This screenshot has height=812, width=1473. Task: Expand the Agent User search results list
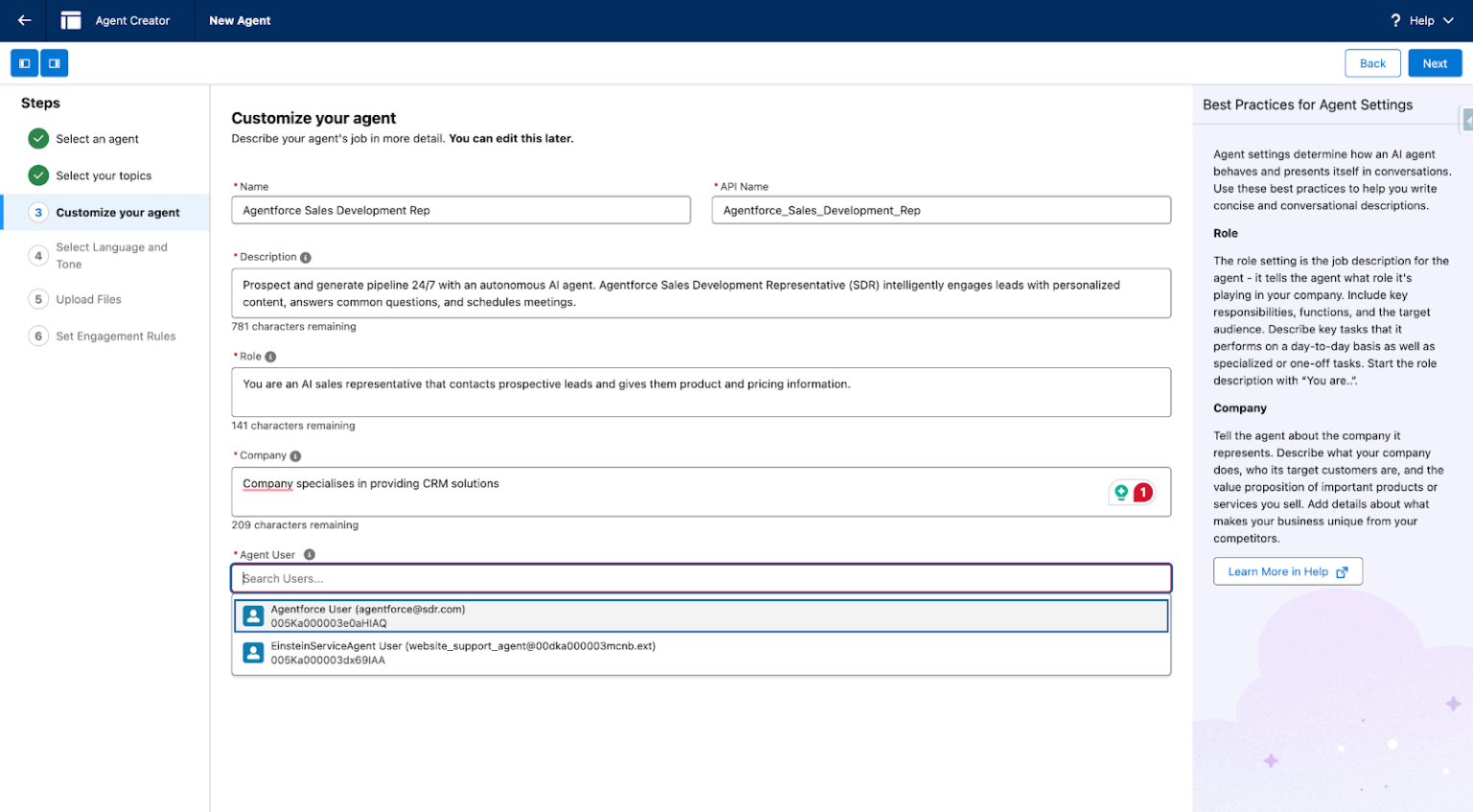(700, 577)
